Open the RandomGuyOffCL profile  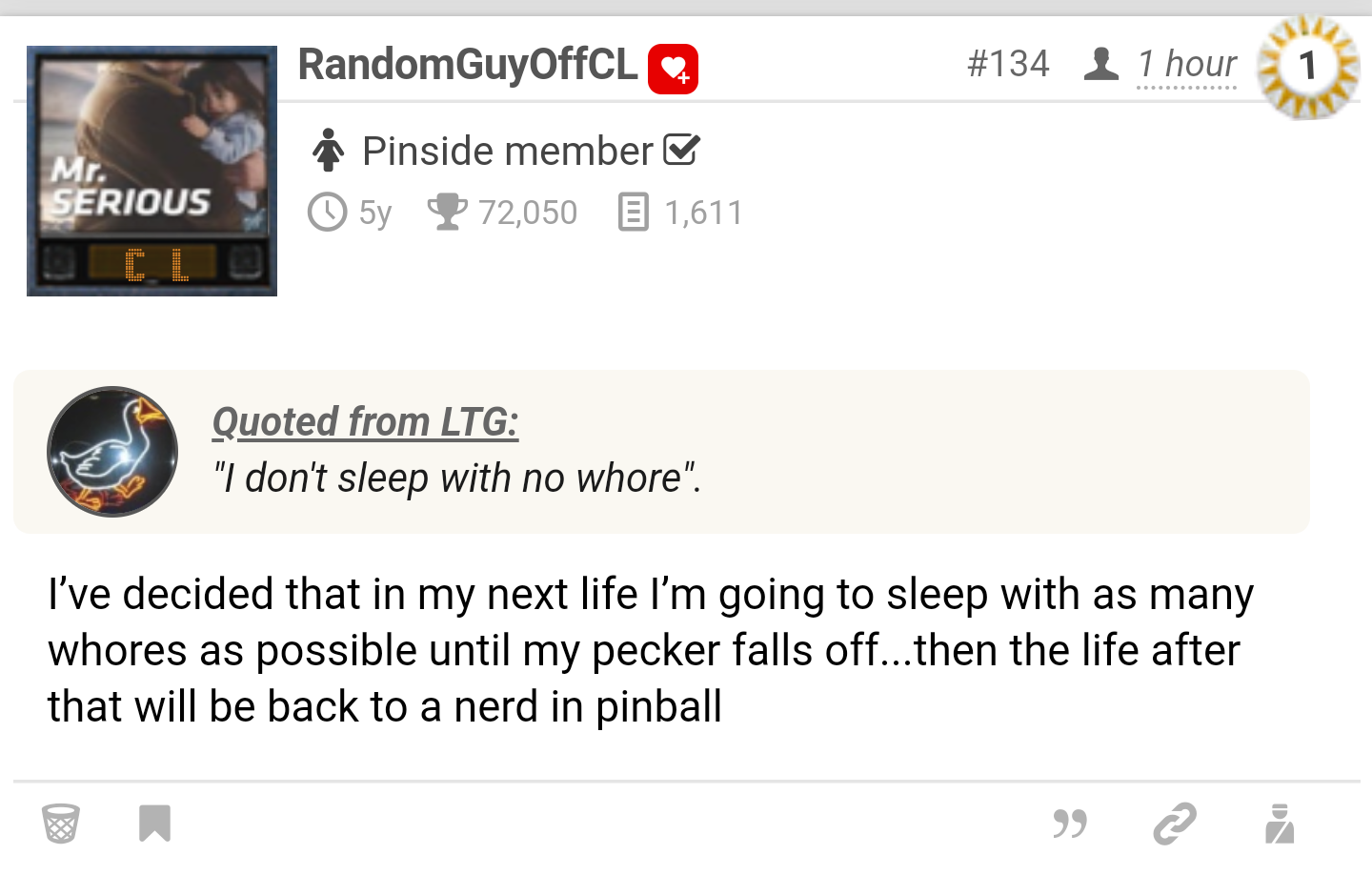(467, 64)
